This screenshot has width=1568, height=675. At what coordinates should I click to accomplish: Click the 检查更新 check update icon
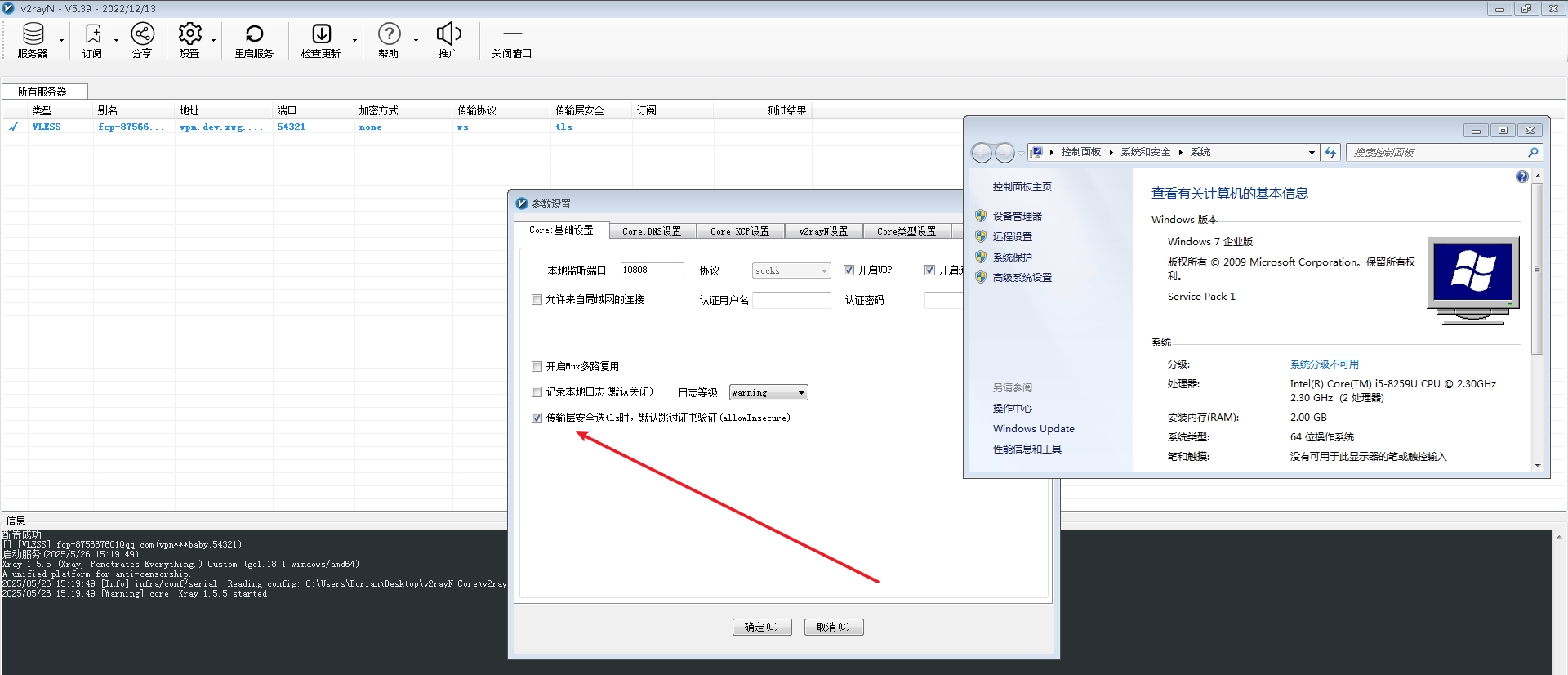pyautogui.click(x=321, y=40)
